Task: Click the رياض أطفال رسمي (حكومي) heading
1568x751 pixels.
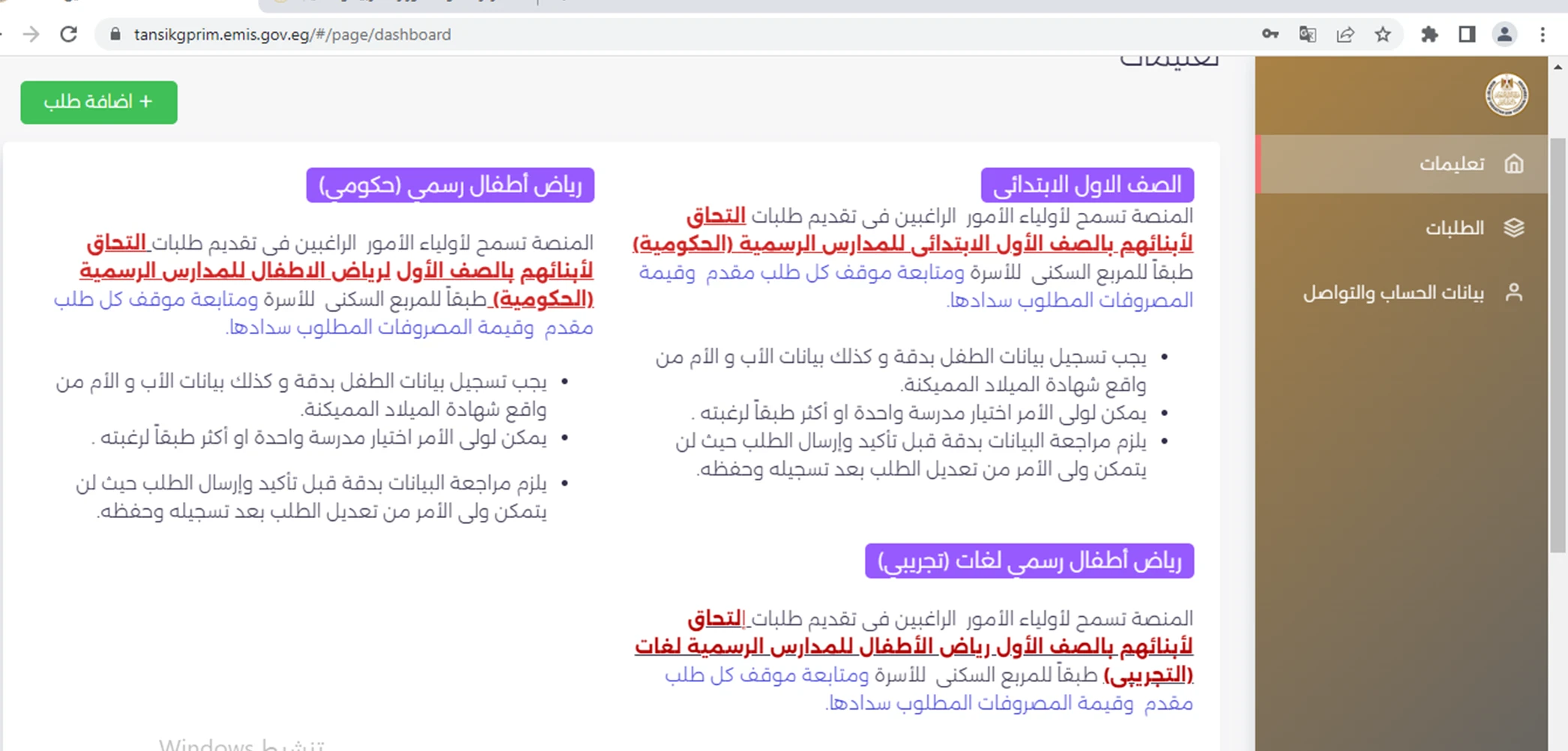Action: pos(450,185)
